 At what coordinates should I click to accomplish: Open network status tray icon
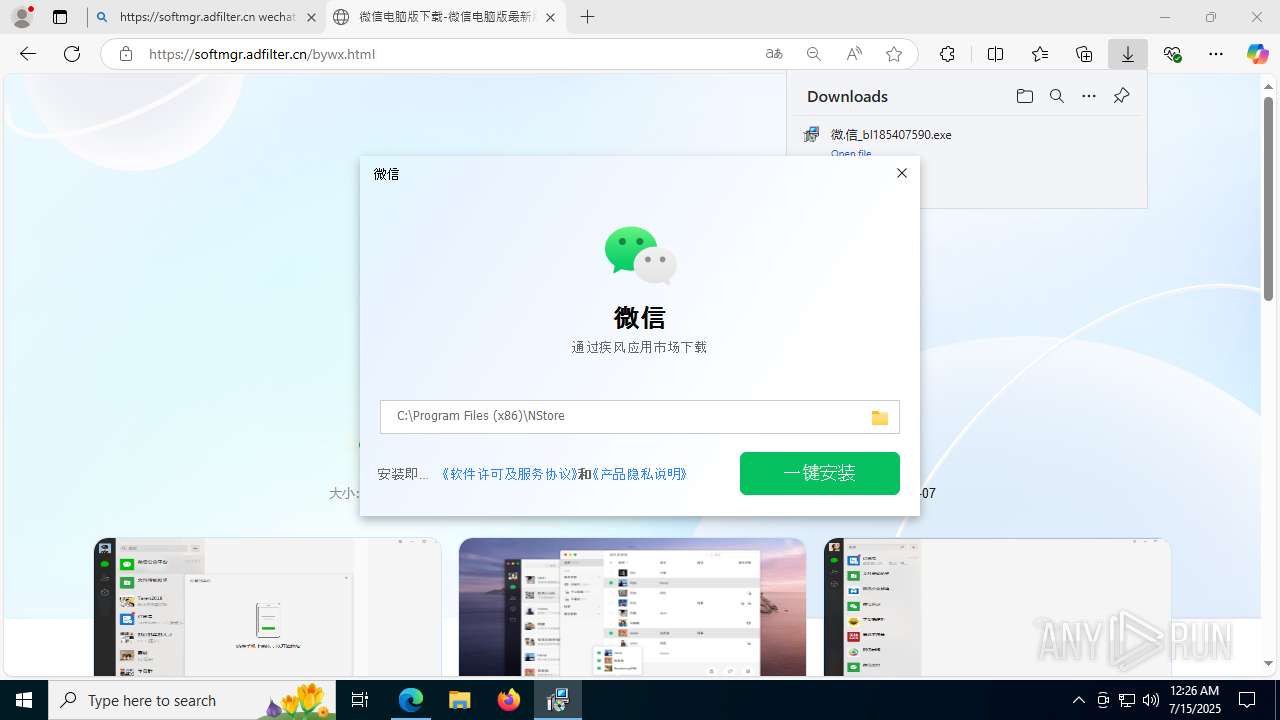1127,700
